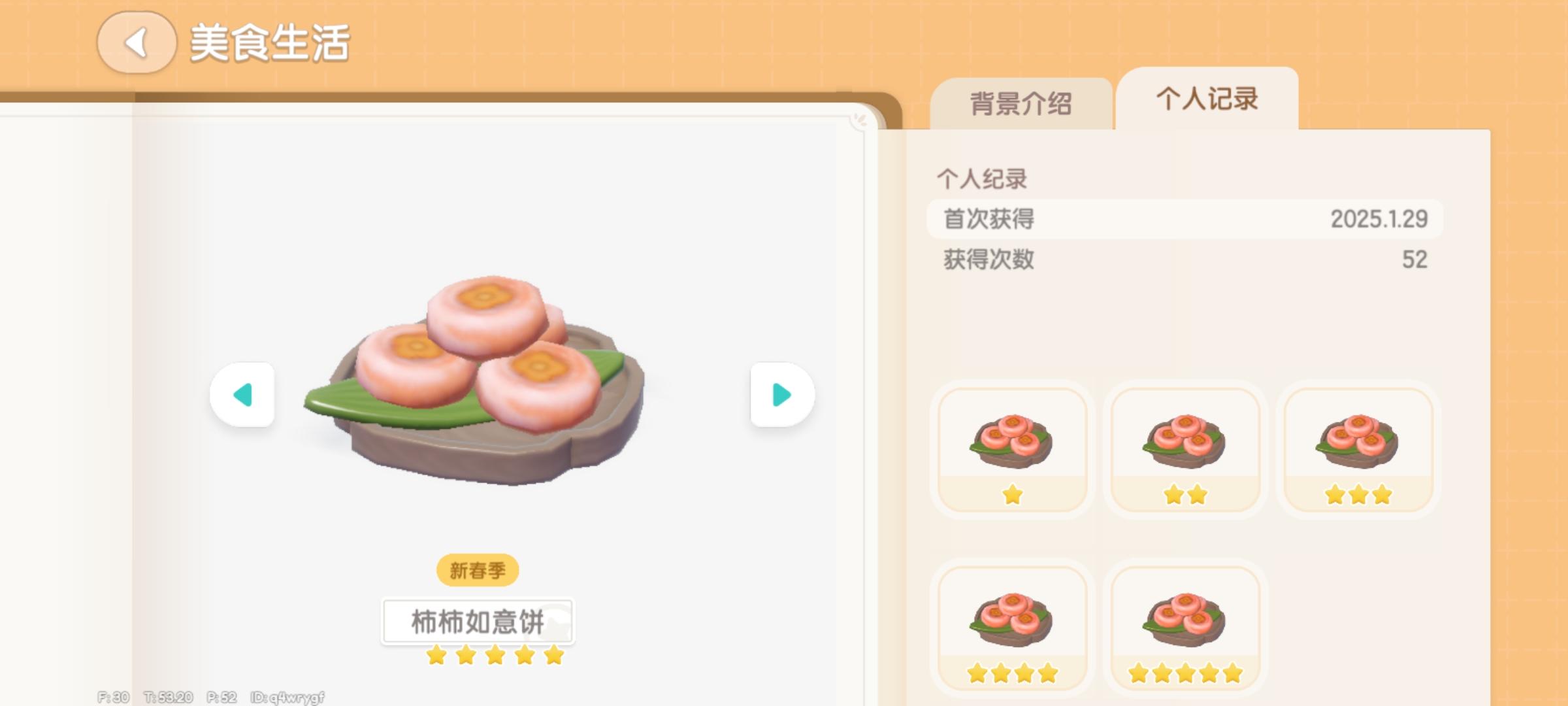Select the one-star dish thumbnail

[x=1012, y=450]
